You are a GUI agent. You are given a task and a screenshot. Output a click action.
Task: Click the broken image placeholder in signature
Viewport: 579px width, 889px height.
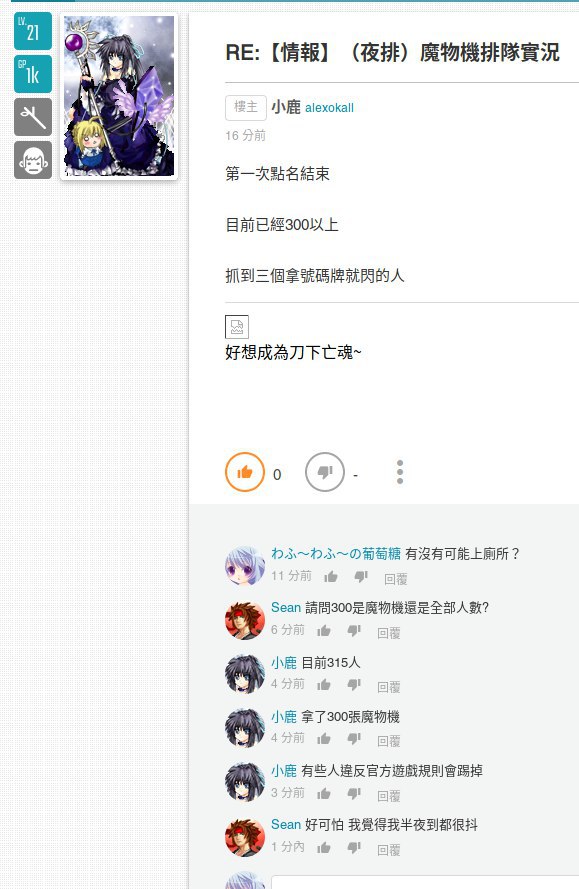click(237, 327)
